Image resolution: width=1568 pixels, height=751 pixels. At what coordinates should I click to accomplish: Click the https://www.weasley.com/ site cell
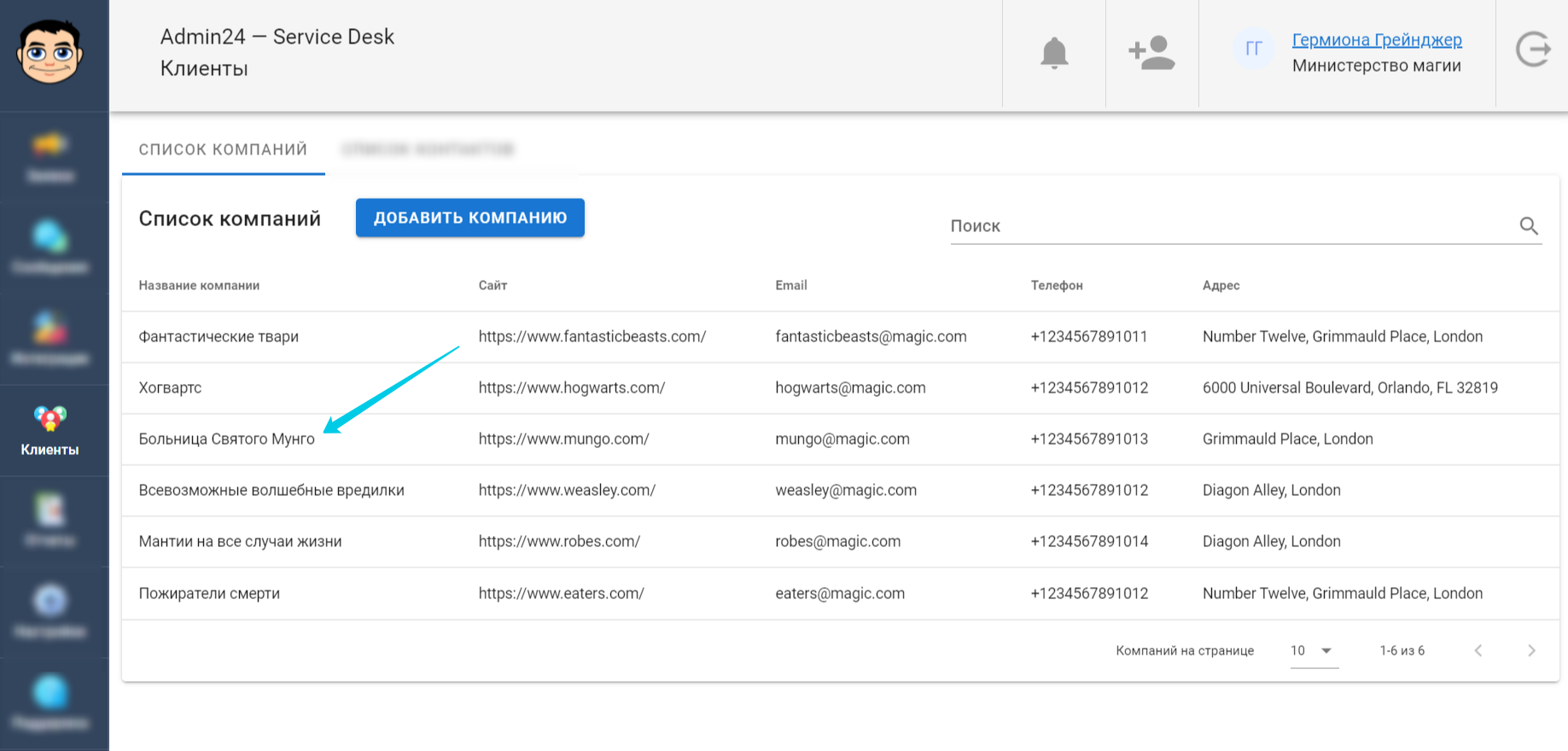pos(568,491)
